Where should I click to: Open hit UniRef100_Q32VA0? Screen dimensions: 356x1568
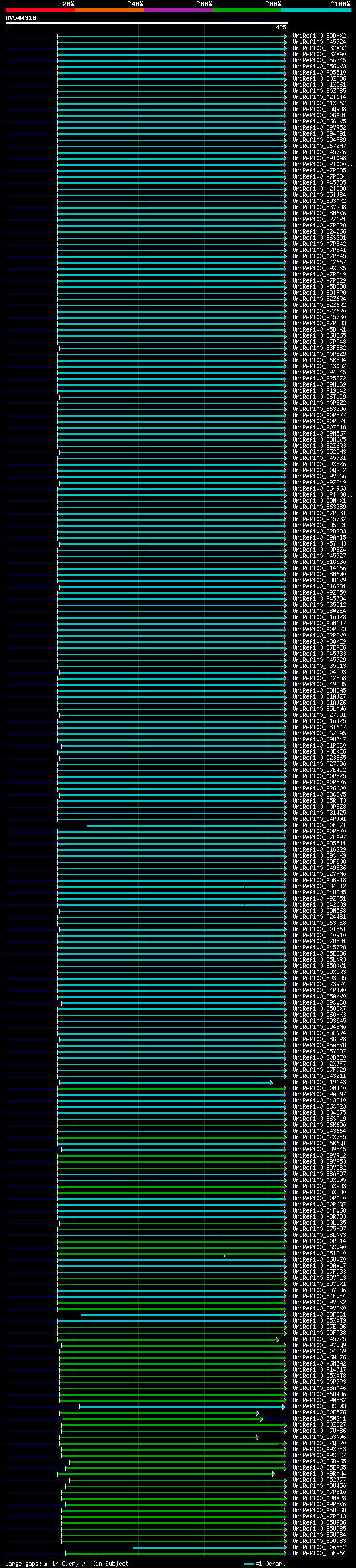pos(319,54)
